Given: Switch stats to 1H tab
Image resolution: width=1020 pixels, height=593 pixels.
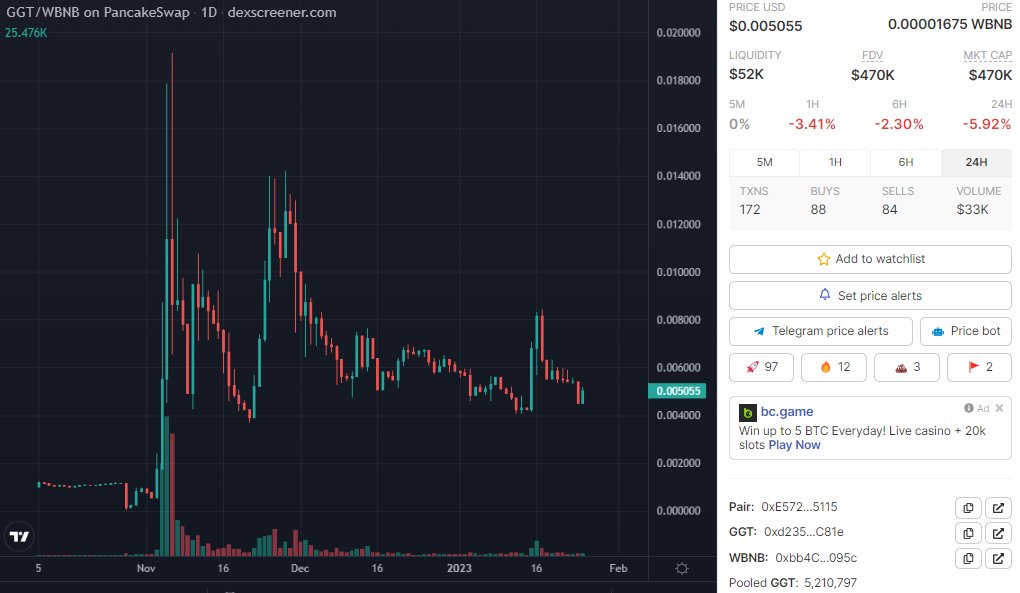Looking at the screenshot, I should 835,163.
